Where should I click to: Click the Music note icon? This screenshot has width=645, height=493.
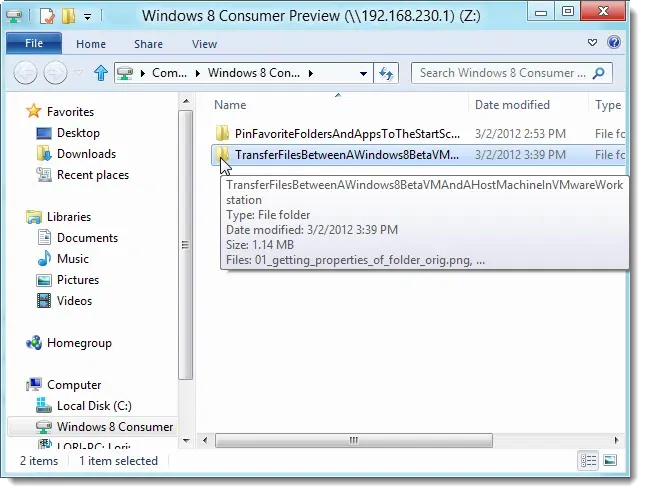(x=44, y=259)
